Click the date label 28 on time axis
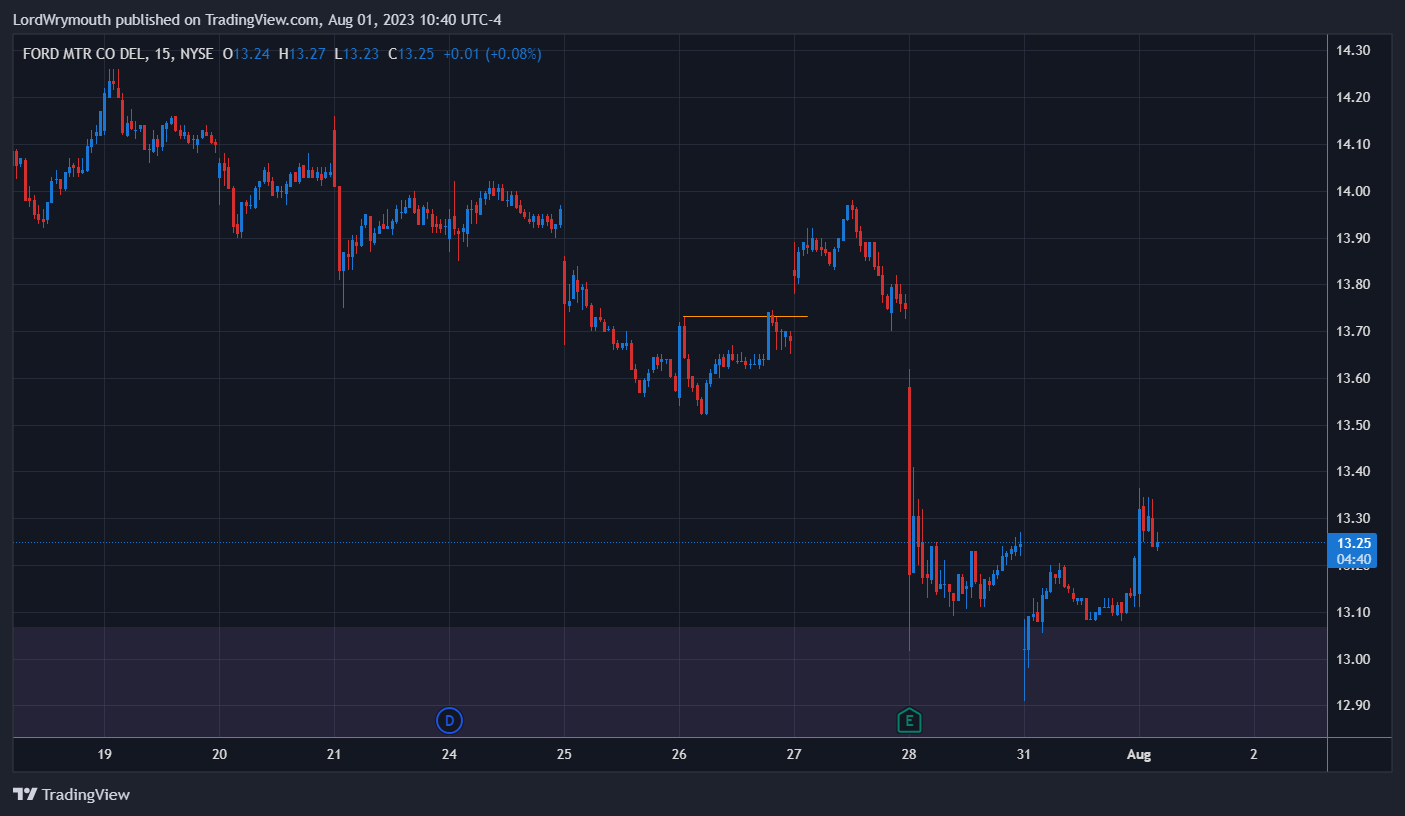 pos(909,755)
